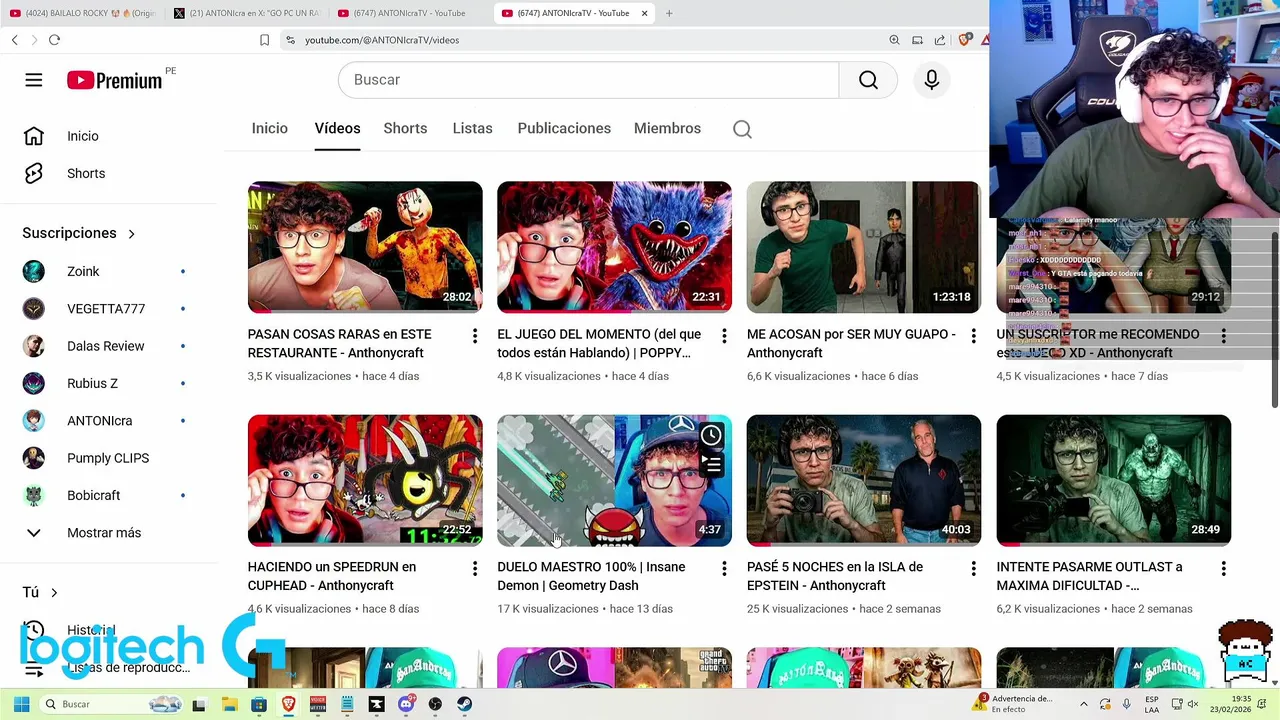Bookmark this page using bookmark icon
Screen dimensions: 1280x720
point(264,40)
